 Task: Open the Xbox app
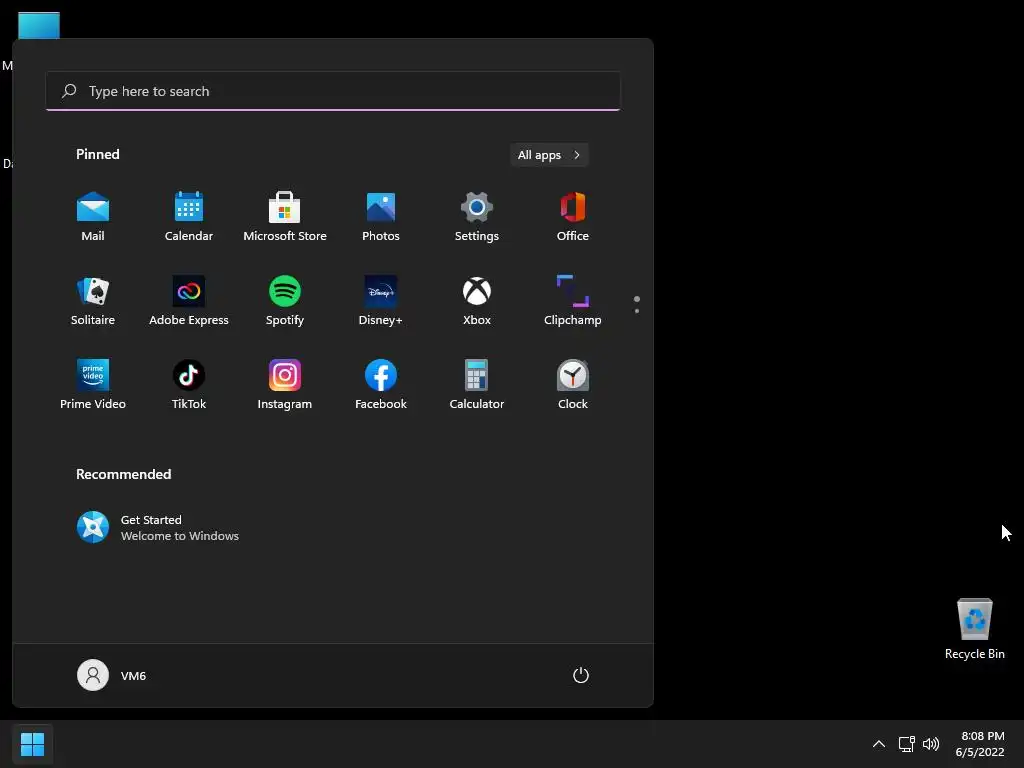[477, 301]
